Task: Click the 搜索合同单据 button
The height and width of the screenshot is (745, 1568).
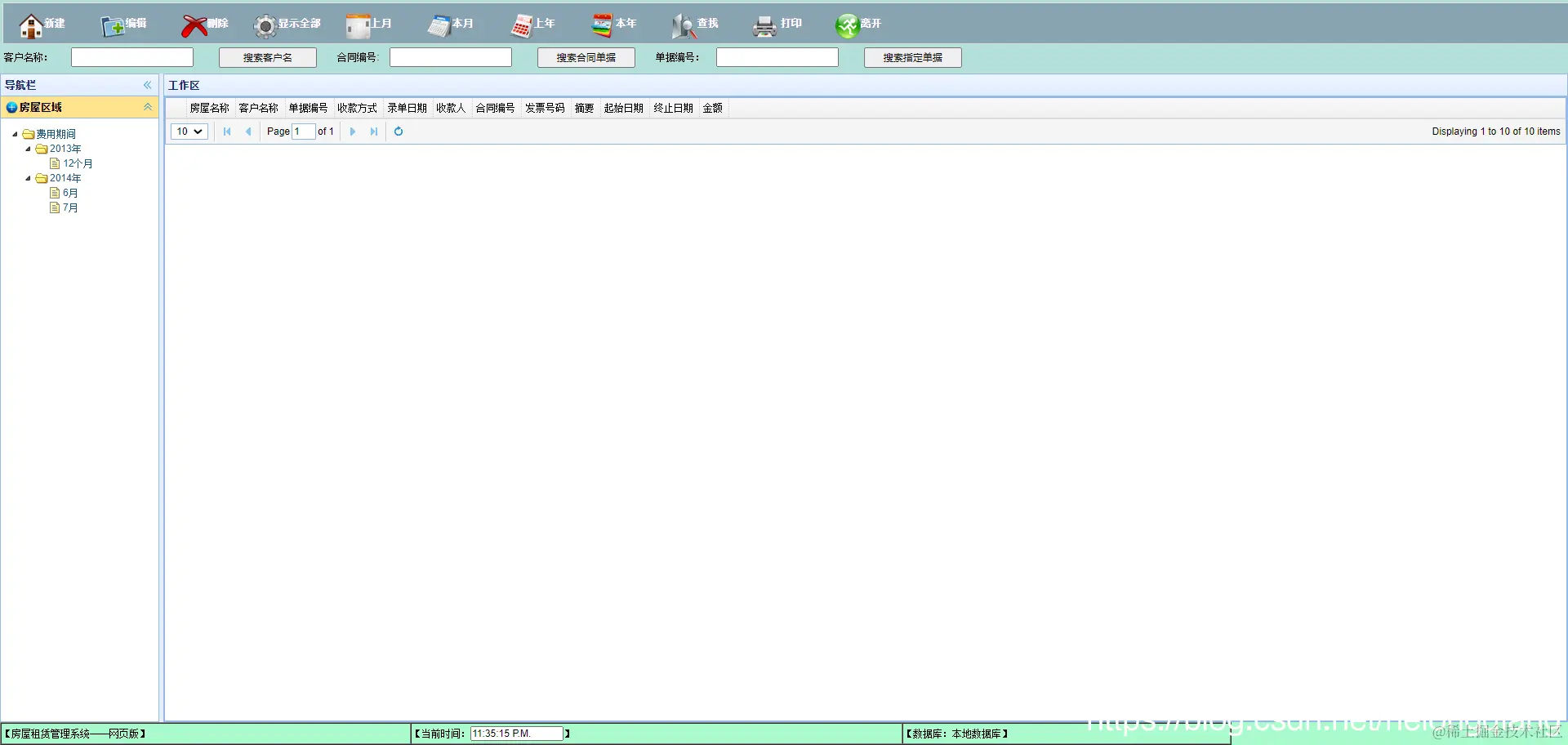Action: 586,57
